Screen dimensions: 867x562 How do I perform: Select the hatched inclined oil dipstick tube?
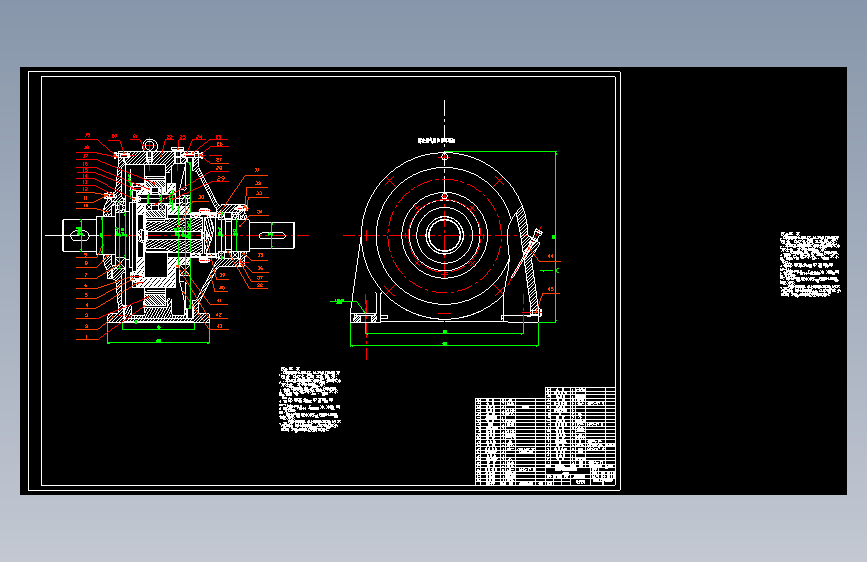[526, 256]
